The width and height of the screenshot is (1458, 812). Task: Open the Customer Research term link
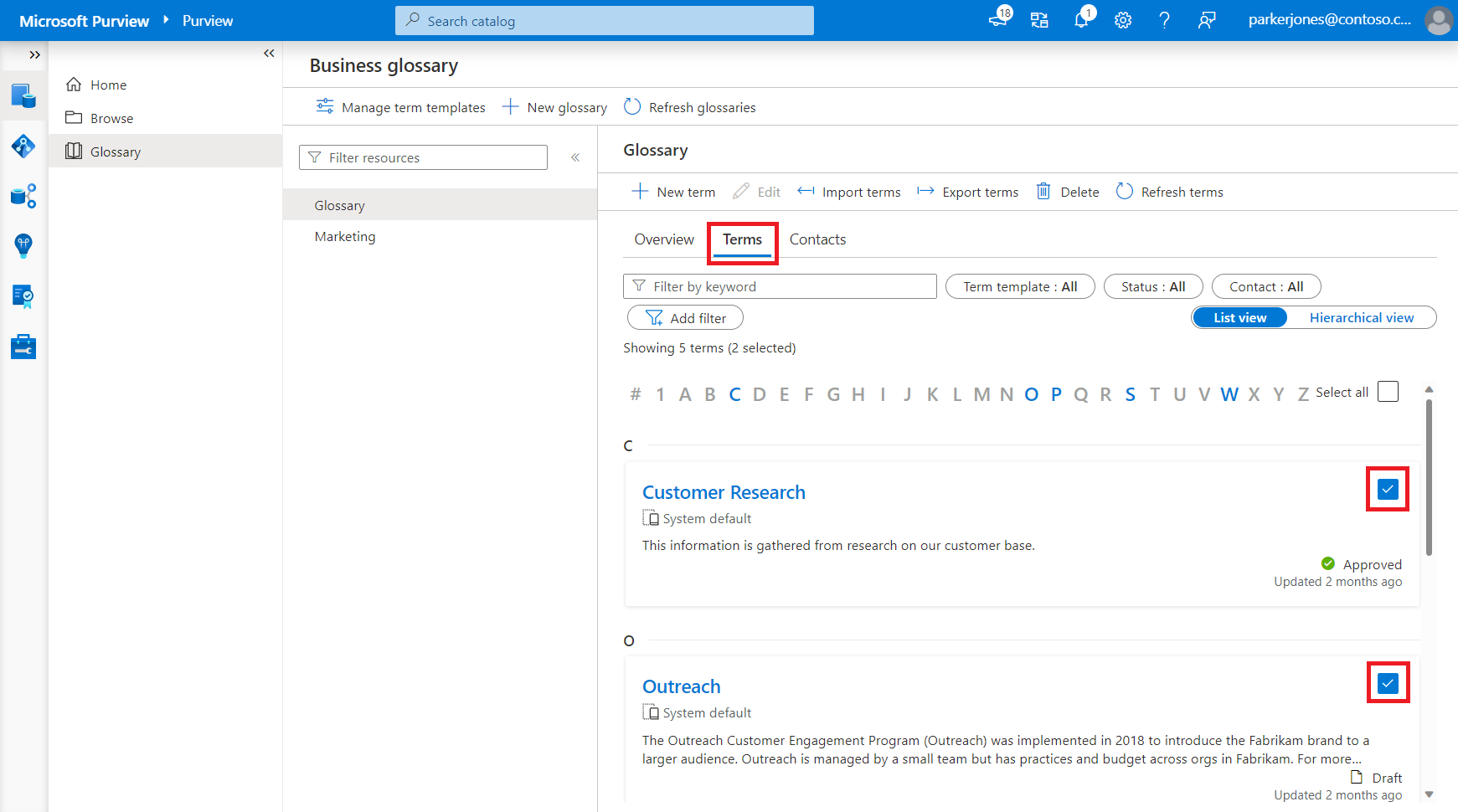[724, 492]
